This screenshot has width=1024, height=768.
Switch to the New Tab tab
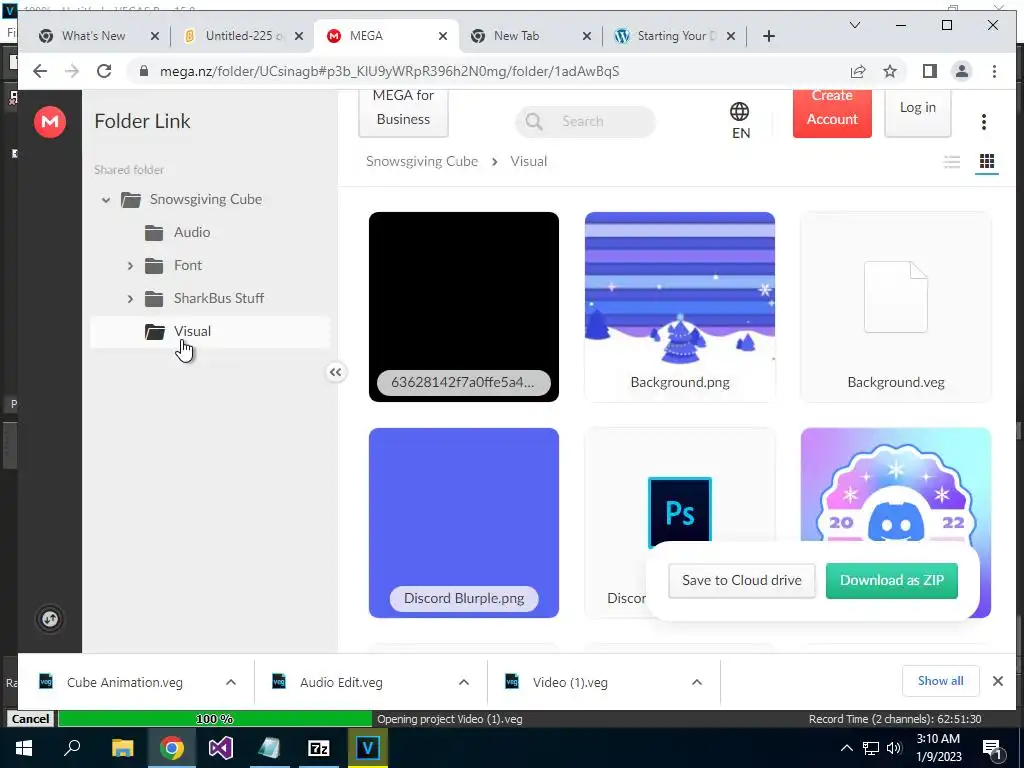tap(516, 36)
